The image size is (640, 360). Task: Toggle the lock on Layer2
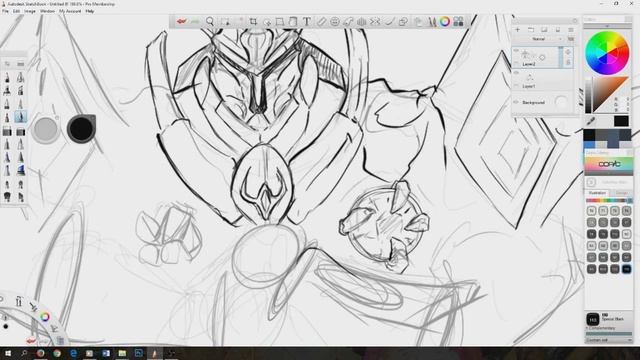click(568, 62)
